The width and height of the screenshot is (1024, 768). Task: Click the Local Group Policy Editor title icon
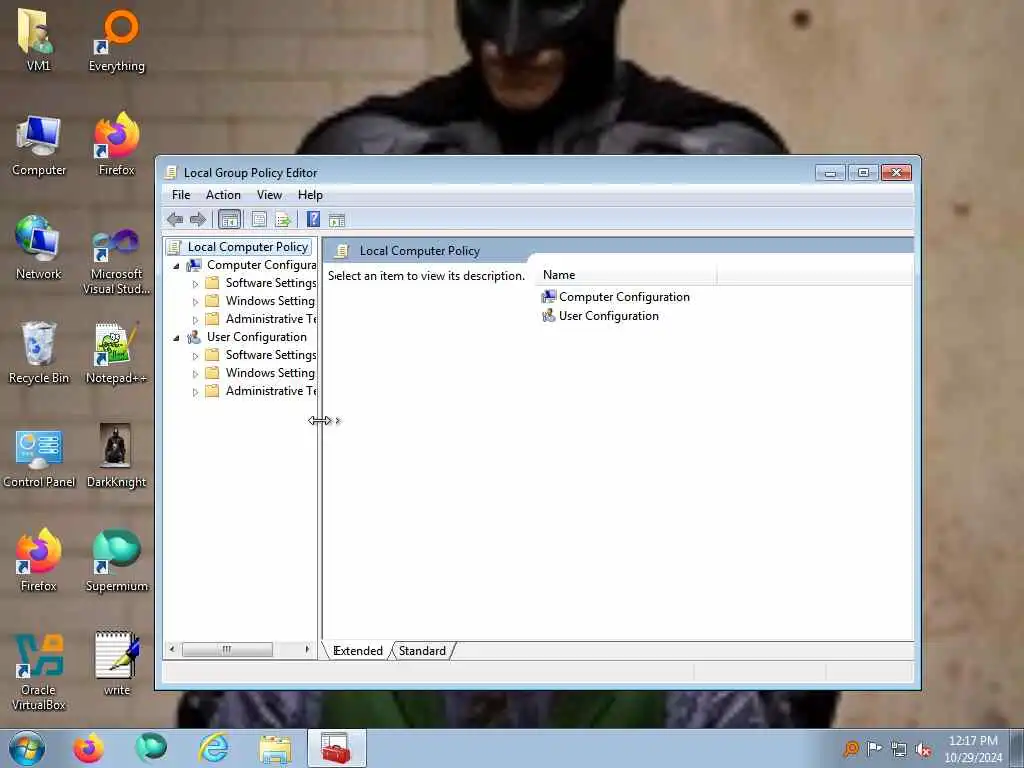pyautogui.click(x=171, y=172)
